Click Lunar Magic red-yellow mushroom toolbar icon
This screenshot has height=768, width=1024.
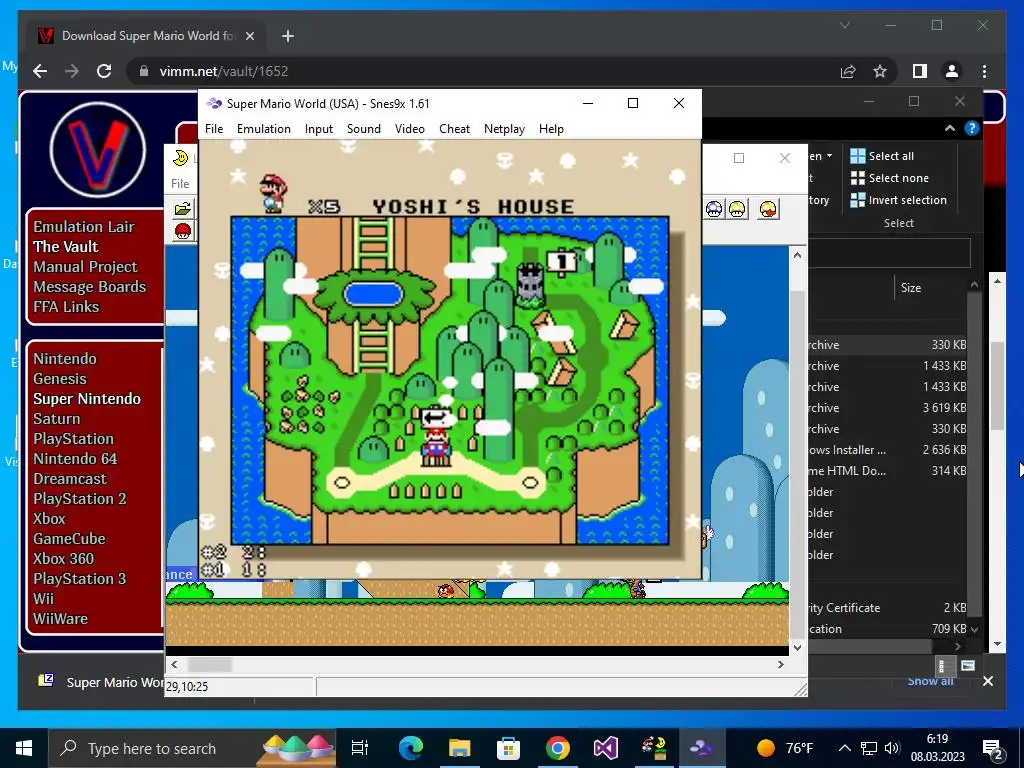[769, 209]
